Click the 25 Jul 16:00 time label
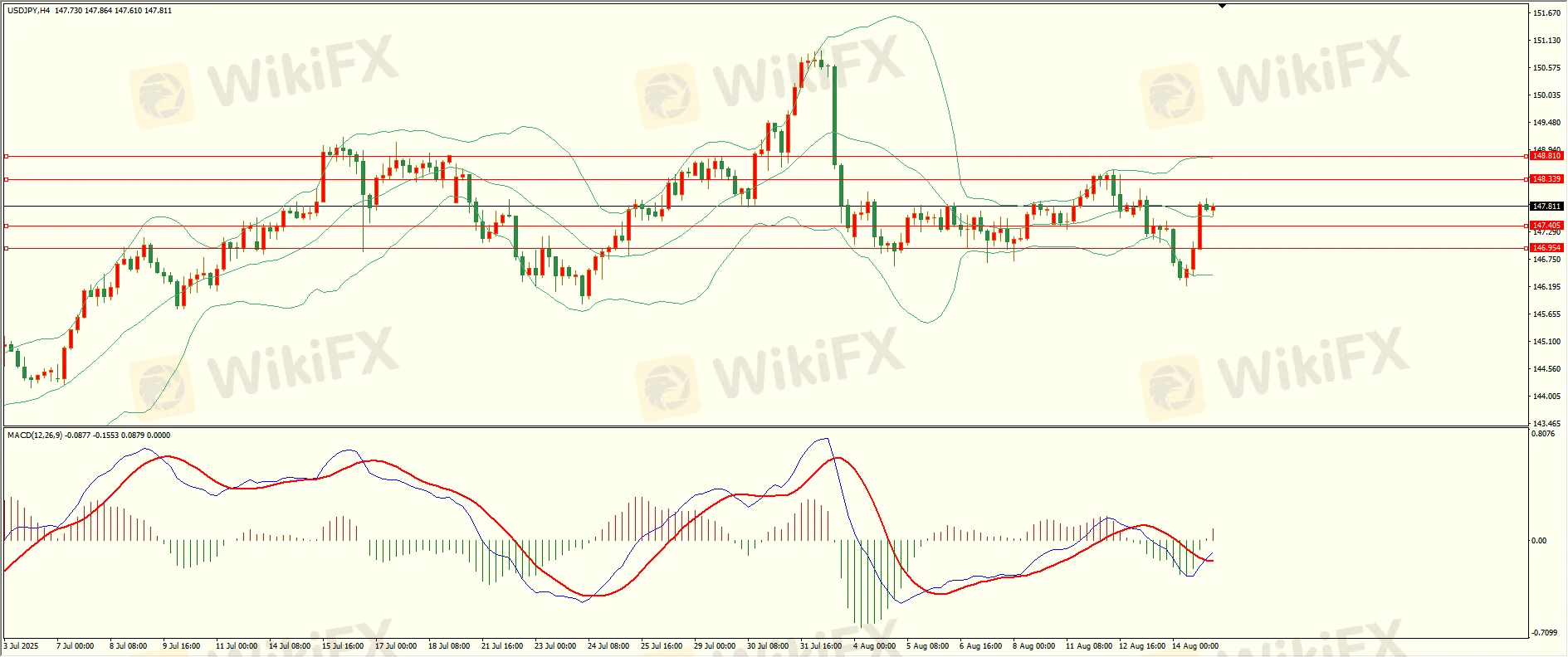This screenshot has width=1568, height=657. [x=662, y=646]
